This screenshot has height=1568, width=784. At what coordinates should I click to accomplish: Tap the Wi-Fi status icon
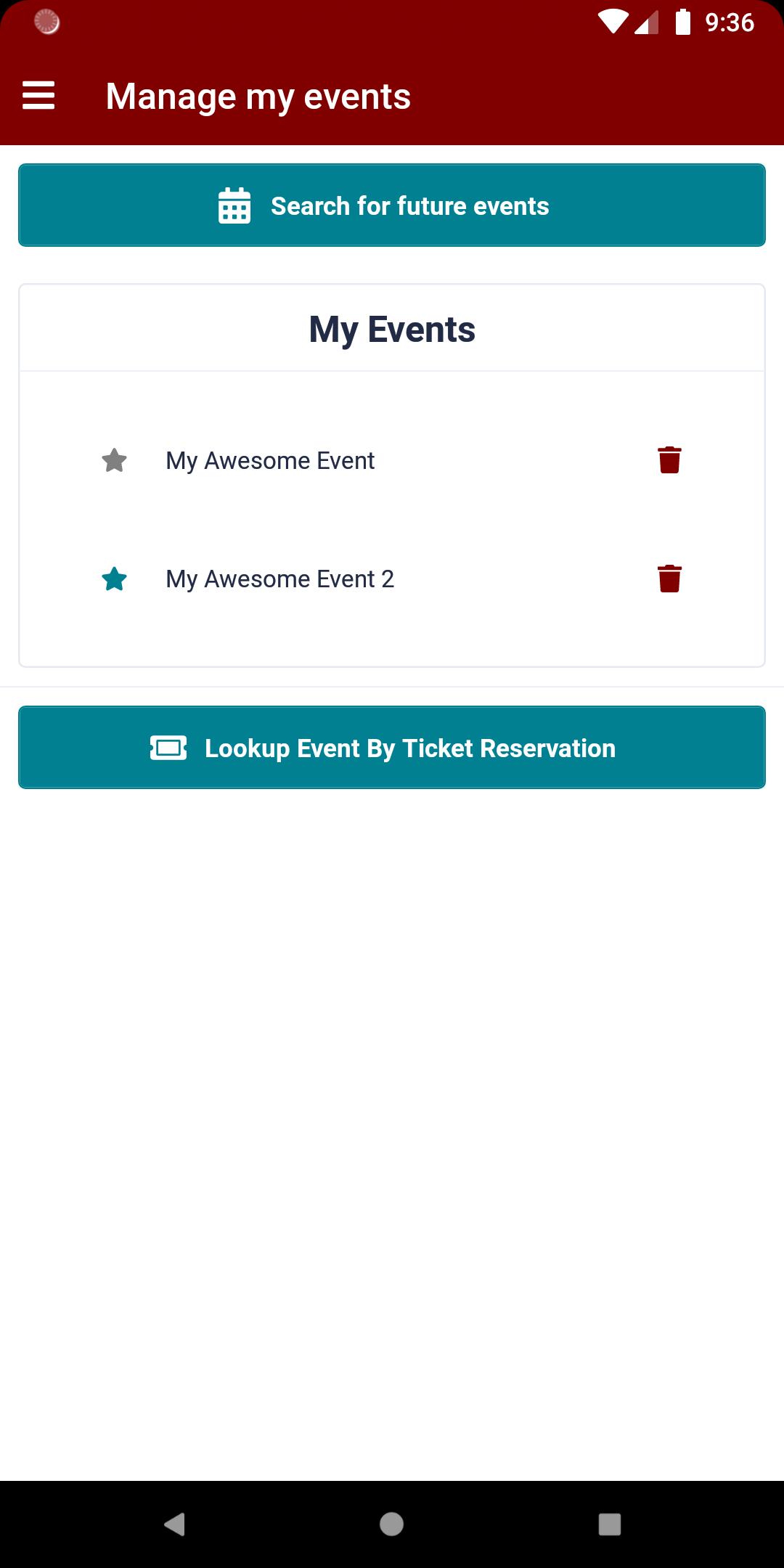click(613, 23)
